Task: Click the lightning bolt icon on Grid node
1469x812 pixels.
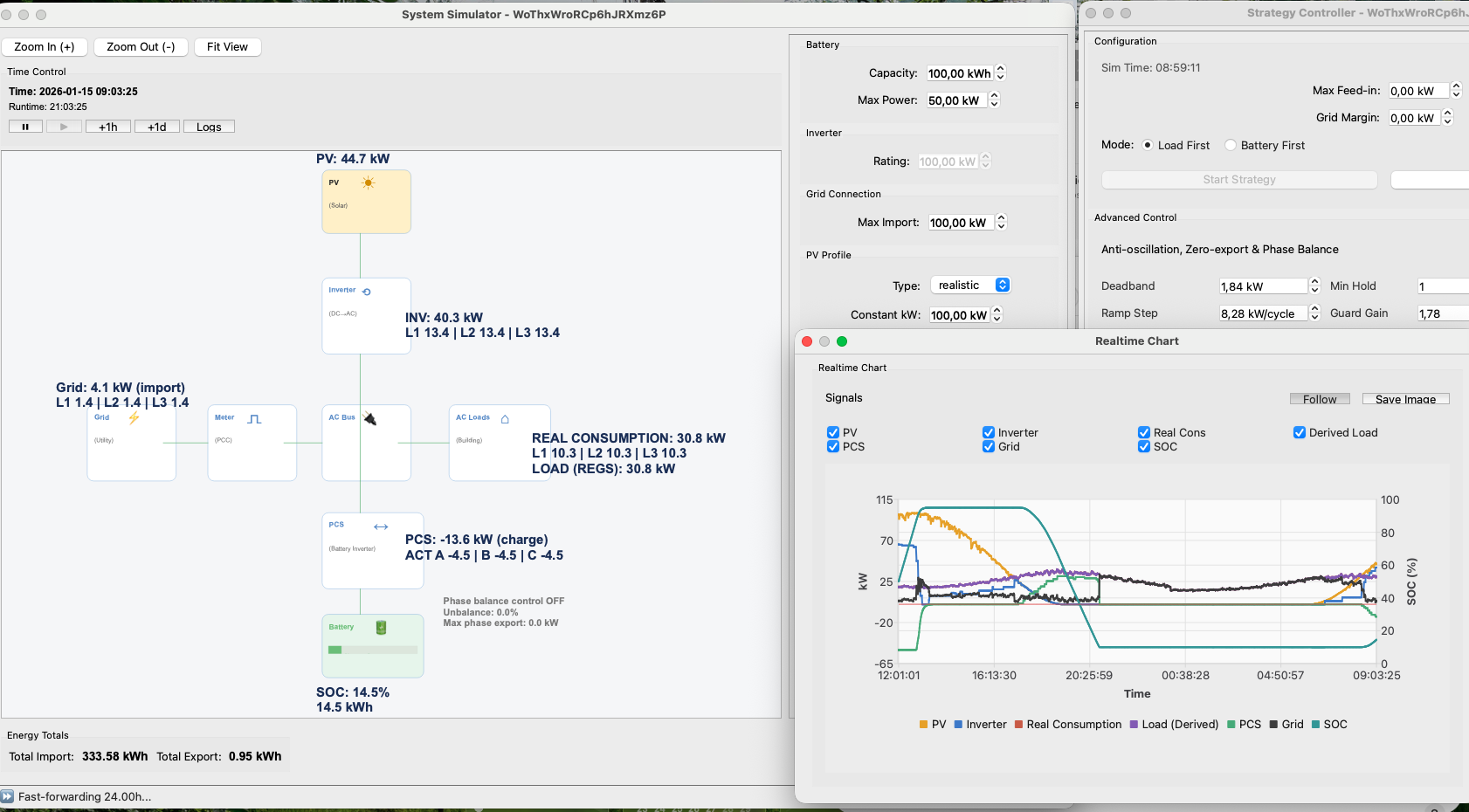Action: click(134, 418)
